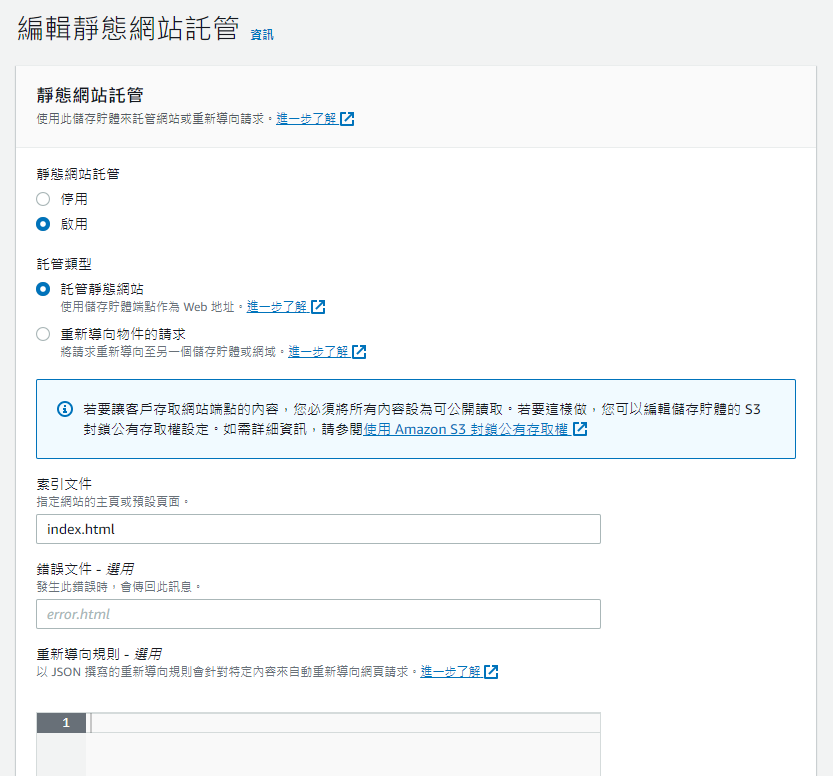833x776 pixels.
Task: Click the 託管類型 section label
Action: pos(64,264)
